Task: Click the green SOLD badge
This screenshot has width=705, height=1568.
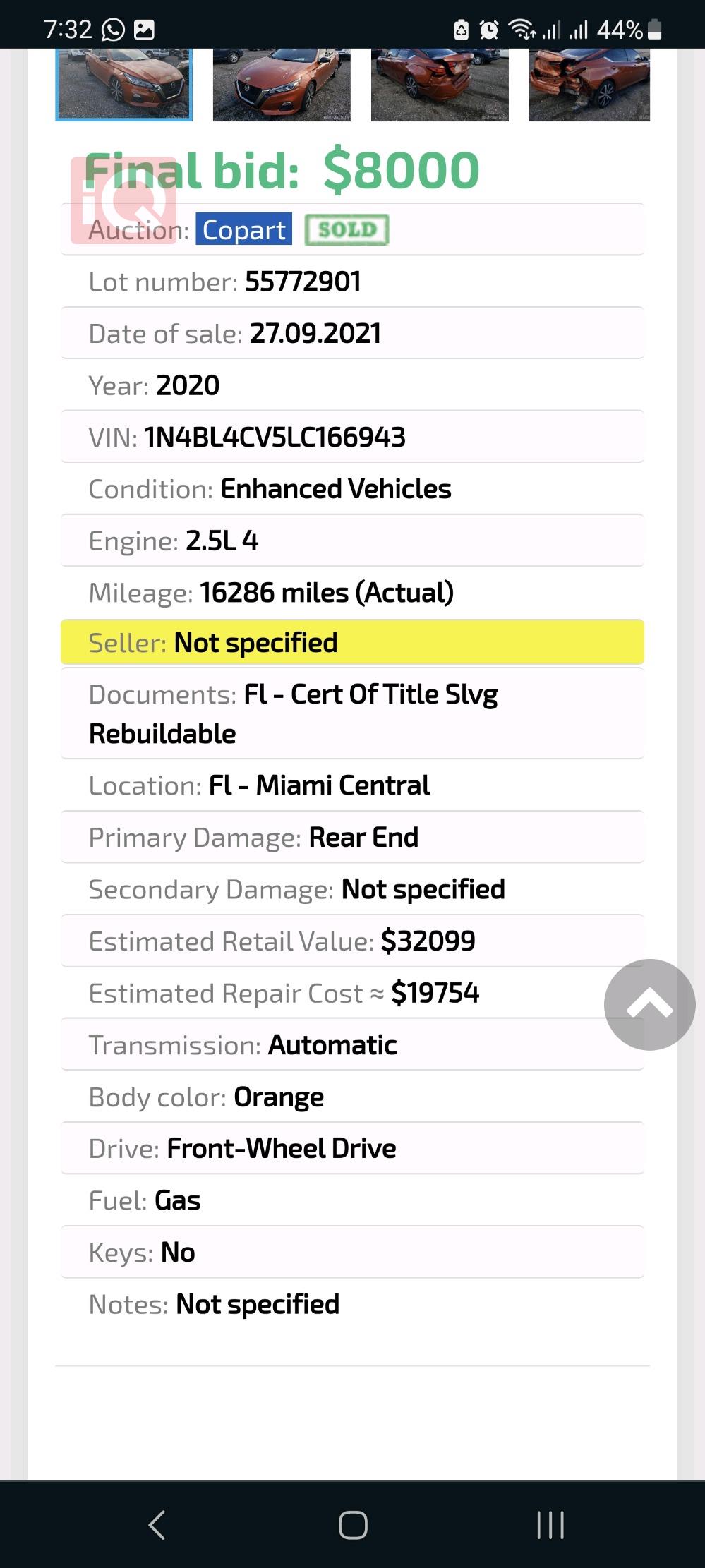Action: tap(347, 229)
